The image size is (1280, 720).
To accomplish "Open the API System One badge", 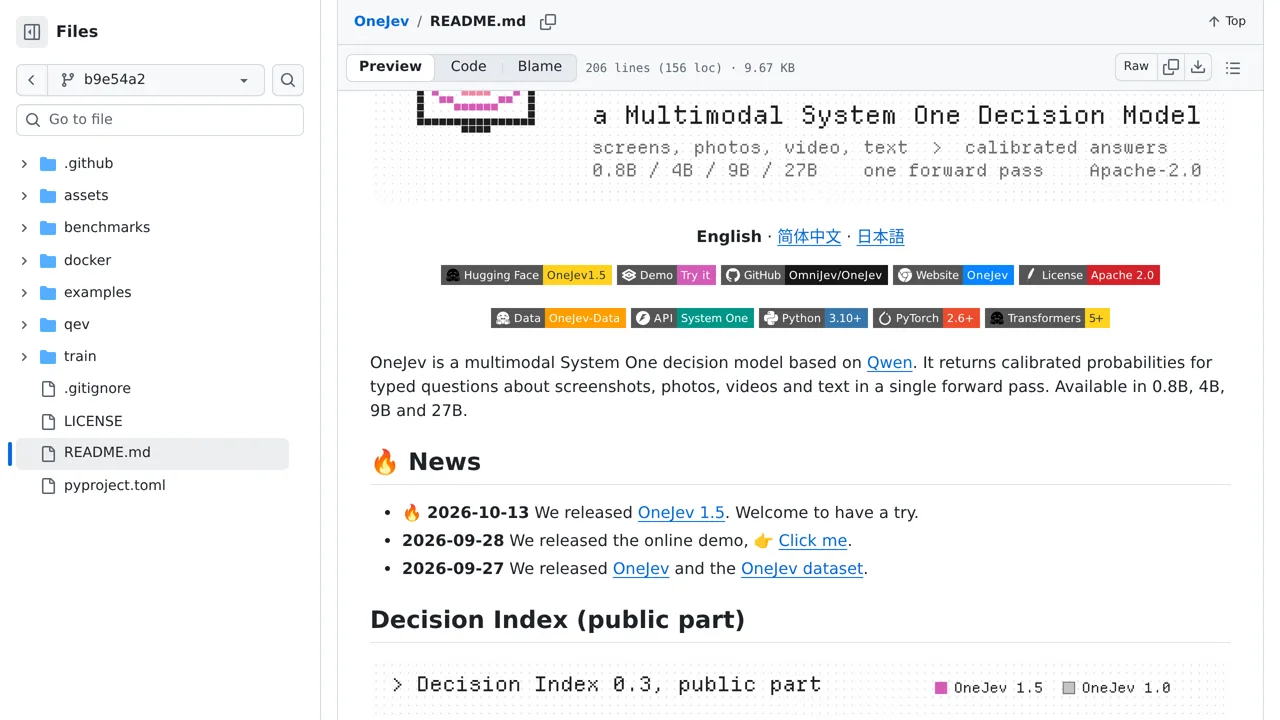I will tap(692, 318).
